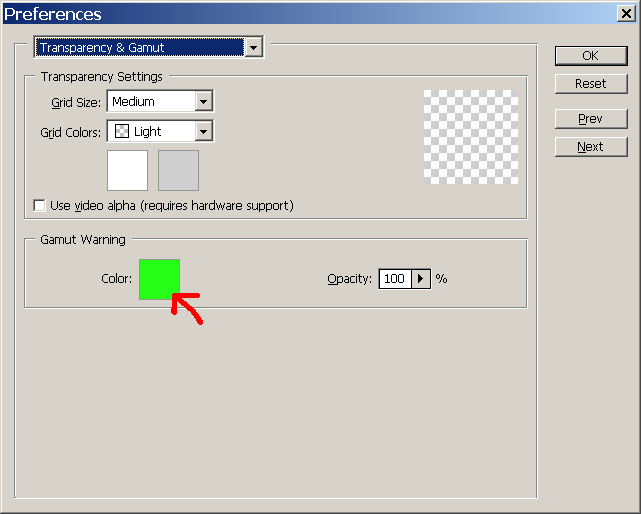641x514 pixels.
Task: Click the checkerboard icon beside Light
Action: point(122,131)
